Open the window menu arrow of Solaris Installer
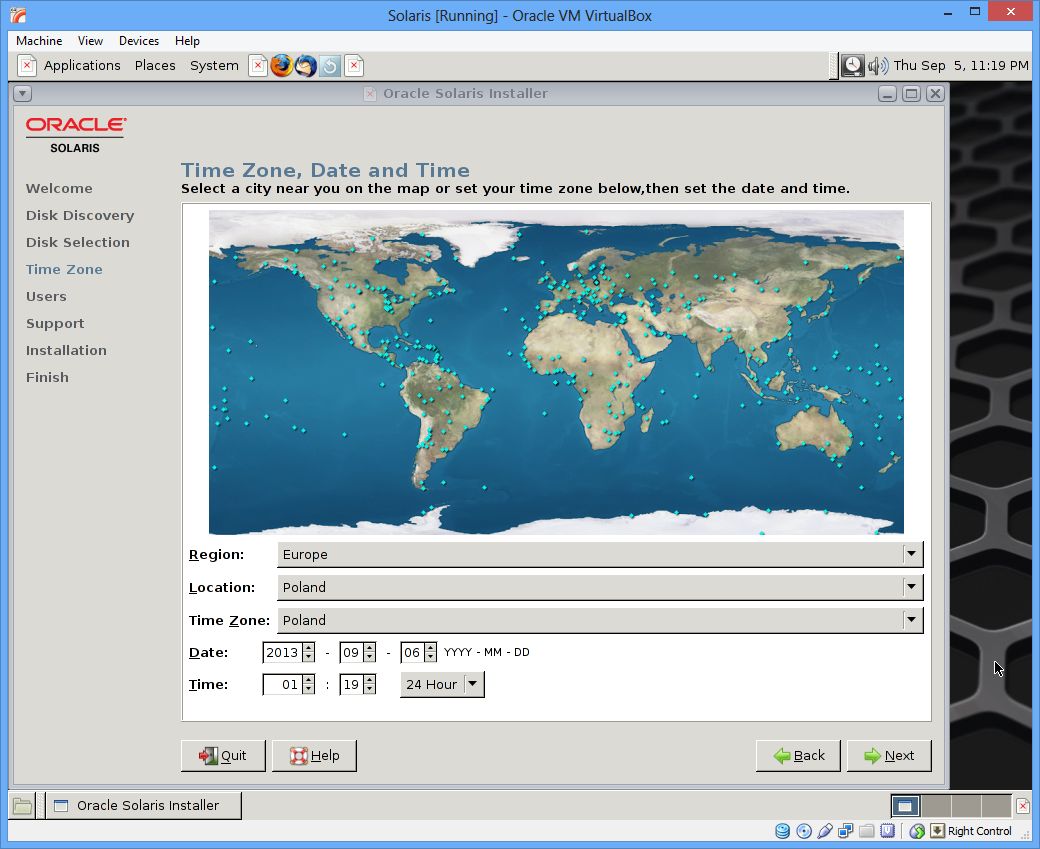Image resolution: width=1040 pixels, height=849 pixels. [23, 94]
